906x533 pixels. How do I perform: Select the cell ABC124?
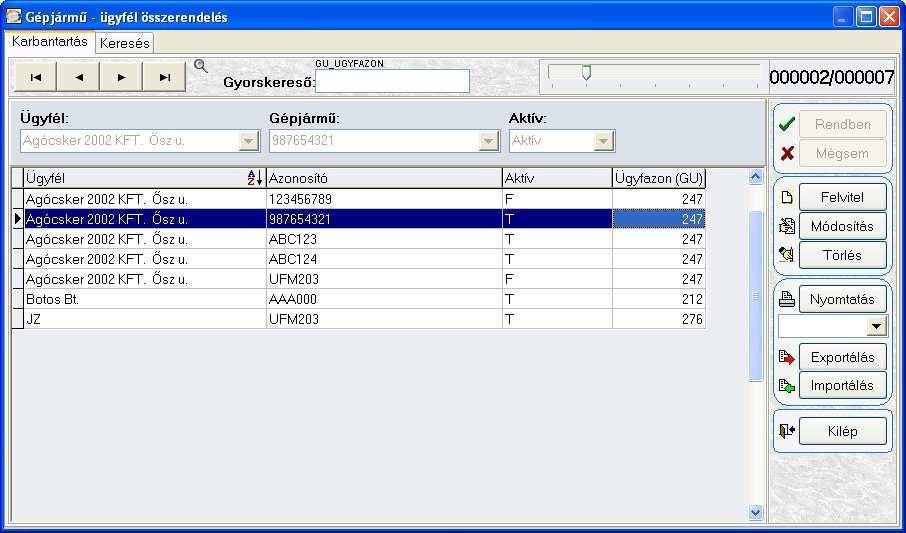[384, 259]
